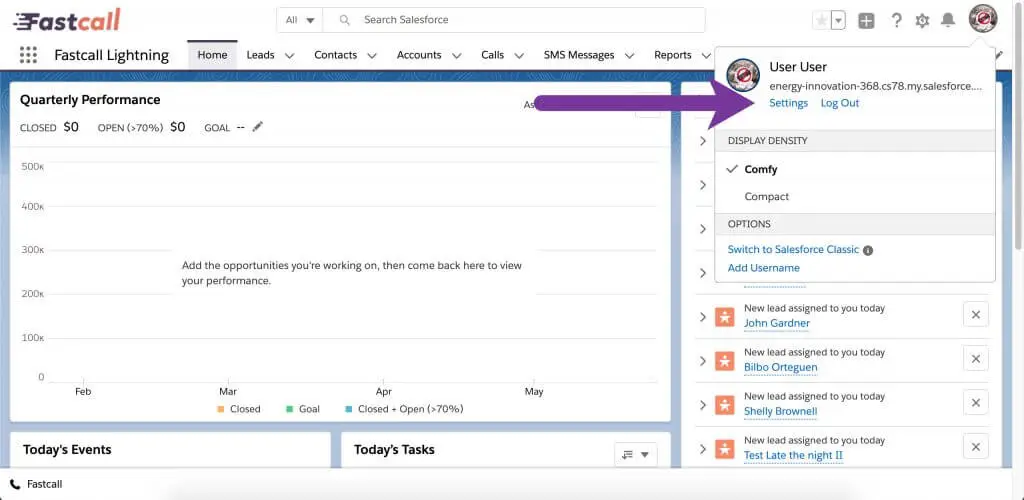This screenshot has width=1024, height=500.
Task: Open the Bilbo Orteguen lead link
Action: click(x=780, y=367)
